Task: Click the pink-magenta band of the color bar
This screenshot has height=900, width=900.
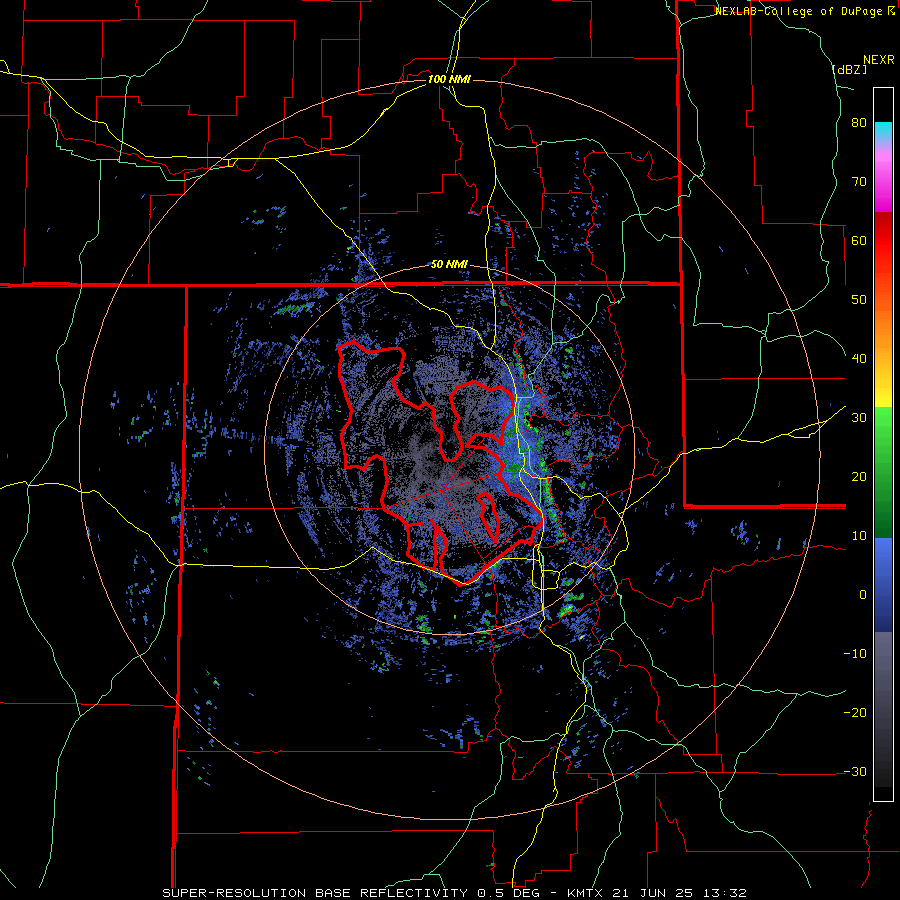Action: coord(883,178)
